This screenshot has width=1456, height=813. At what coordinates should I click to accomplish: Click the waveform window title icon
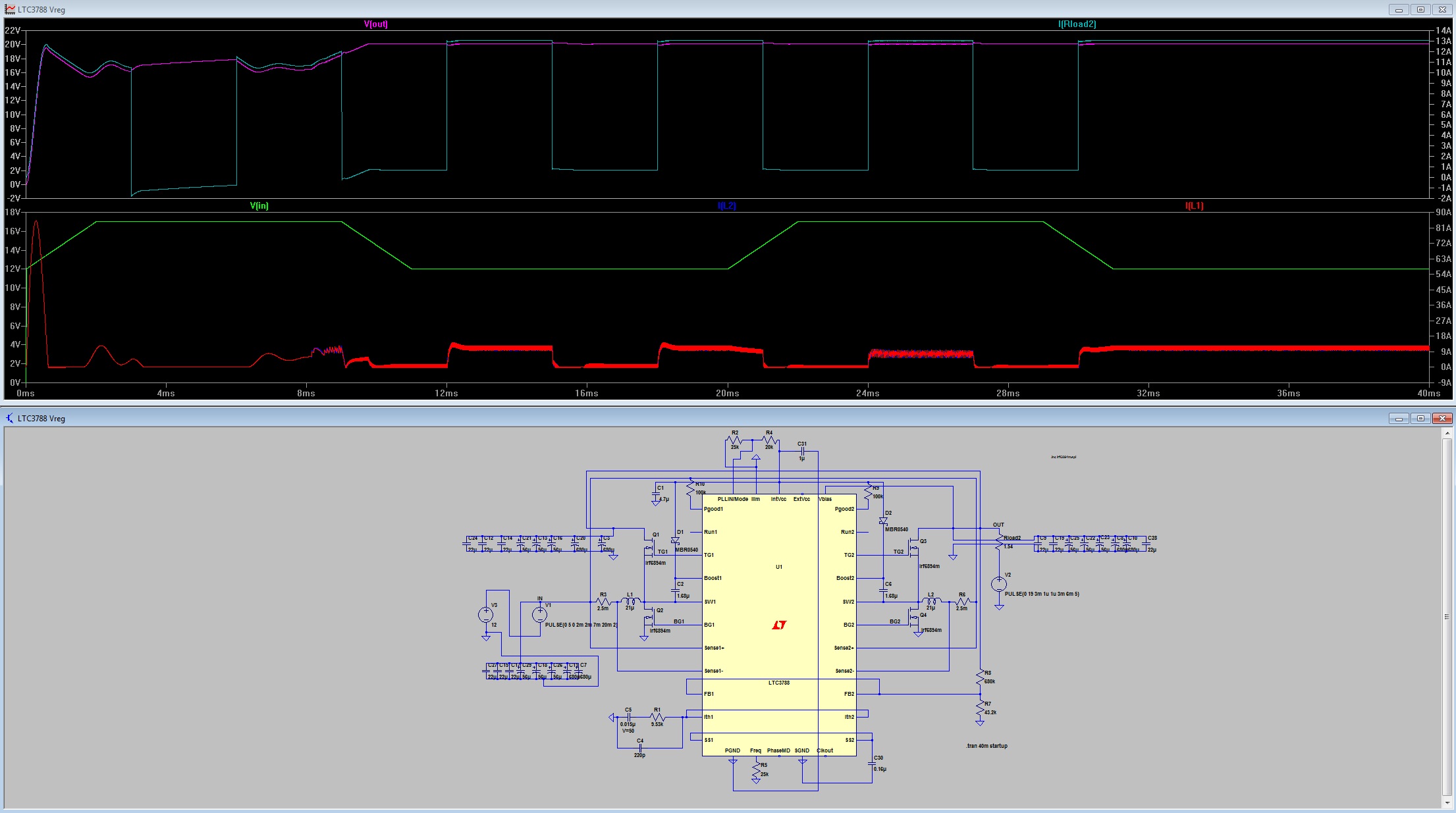click(x=9, y=9)
